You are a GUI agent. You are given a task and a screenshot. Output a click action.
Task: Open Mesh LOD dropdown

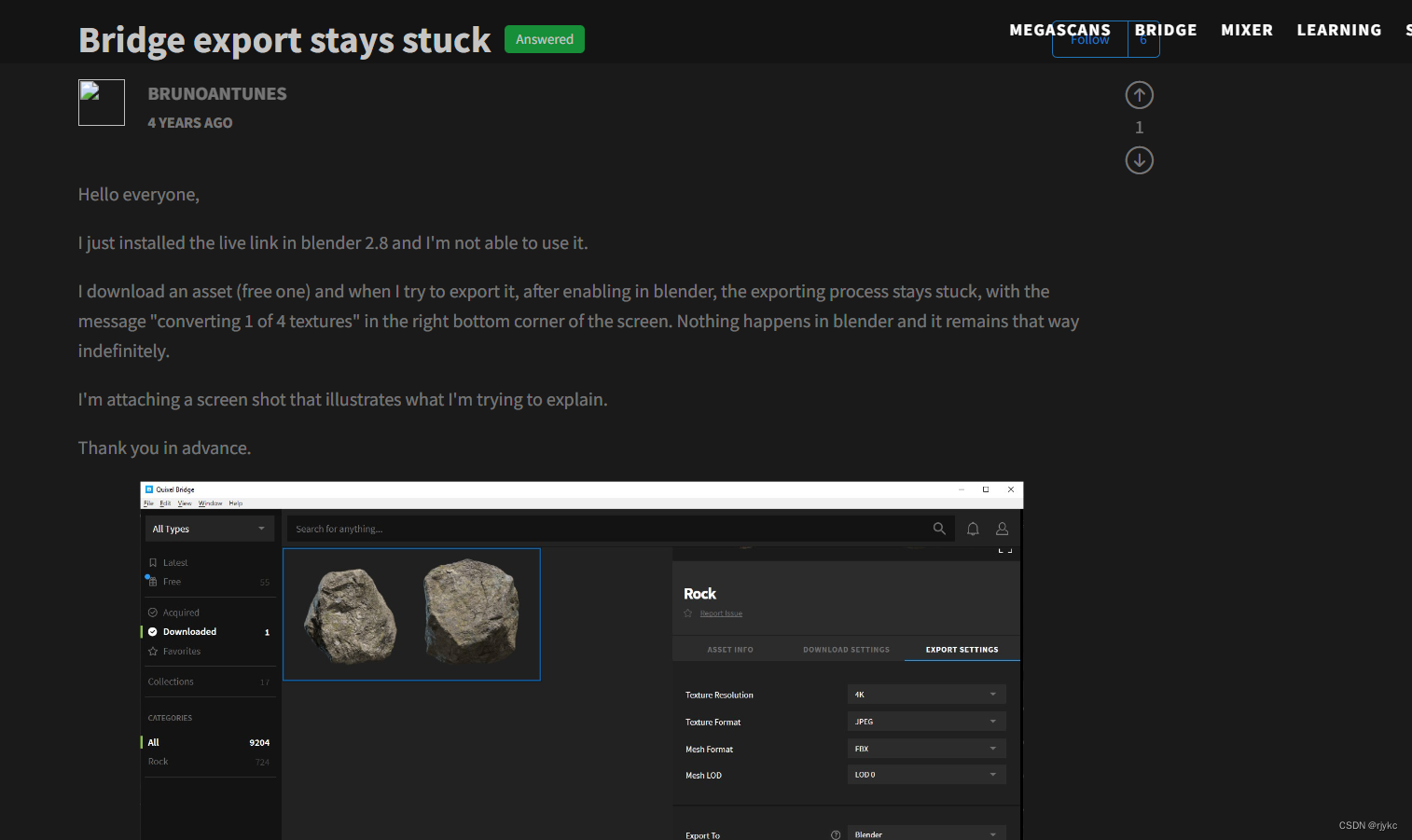926,775
